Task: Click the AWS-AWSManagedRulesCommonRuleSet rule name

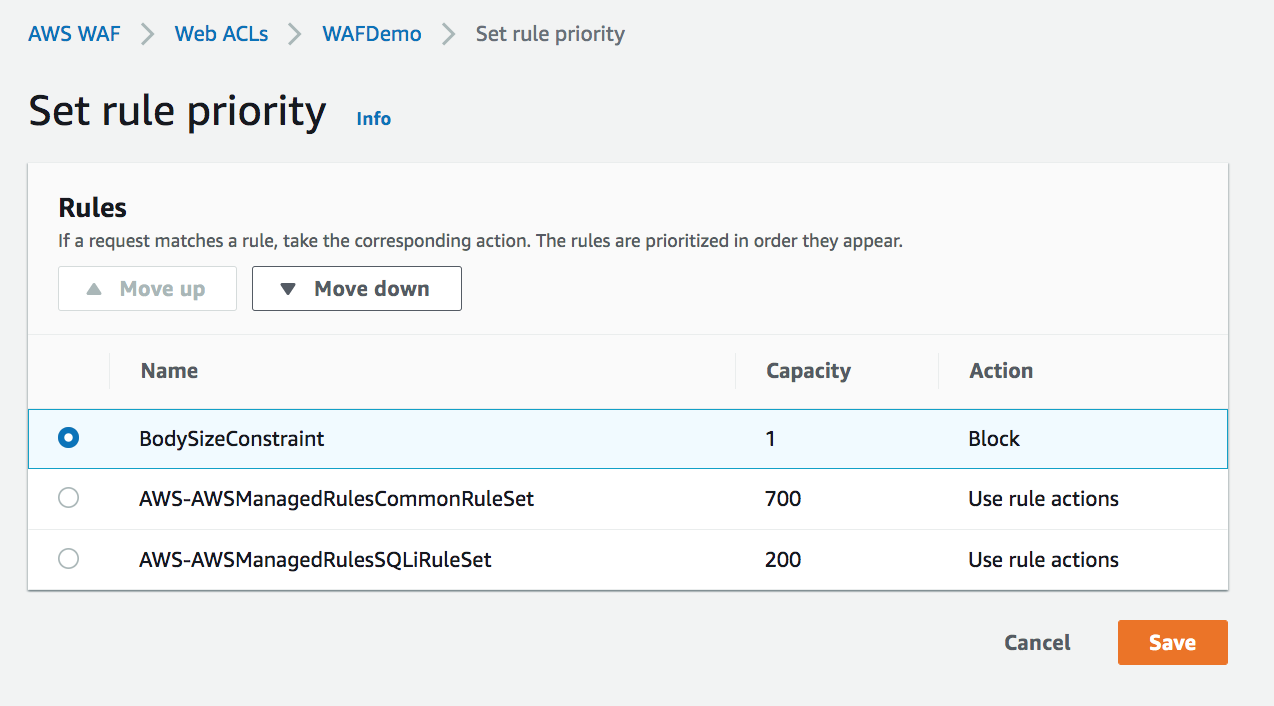Action: pos(337,498)
